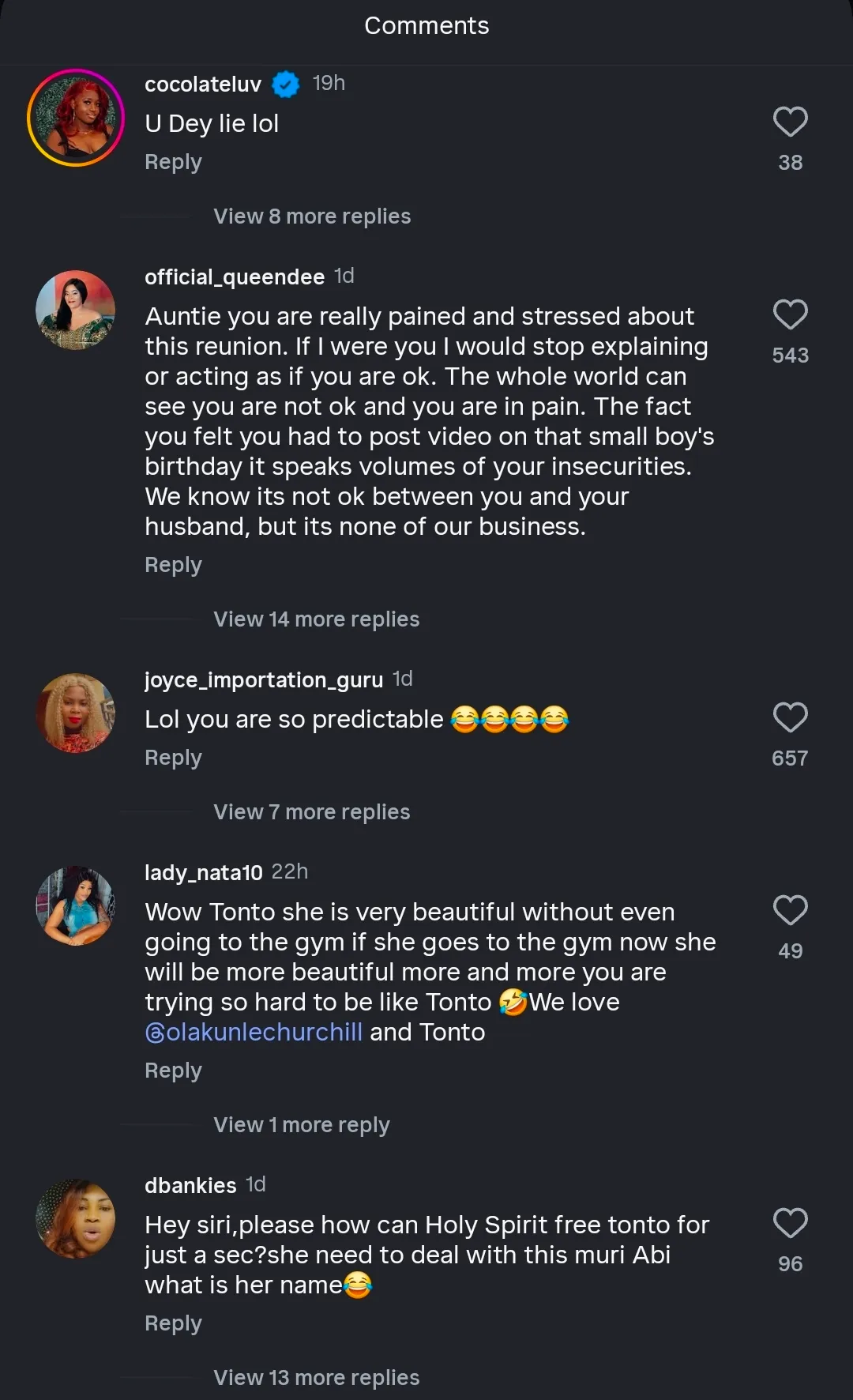Like dbankies' Hey siri comment

(x=790, y=1224)
